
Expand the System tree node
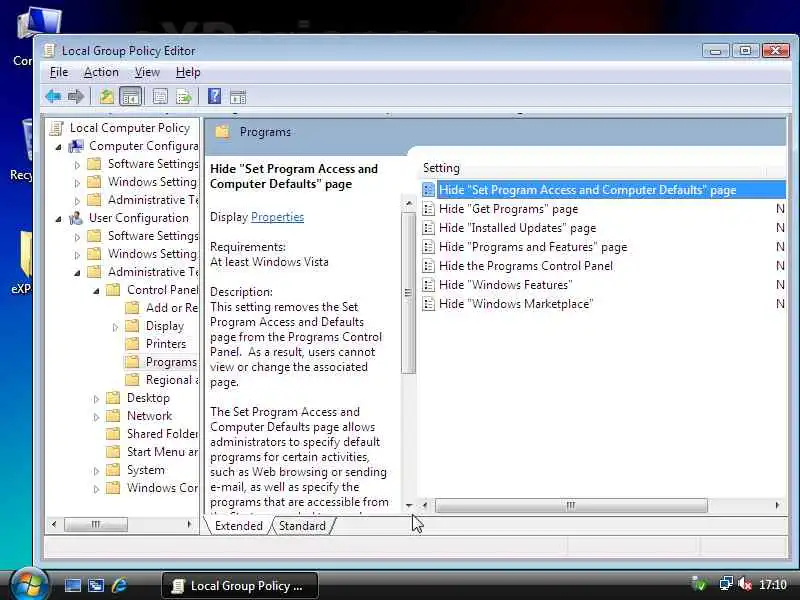pos(96,470)
